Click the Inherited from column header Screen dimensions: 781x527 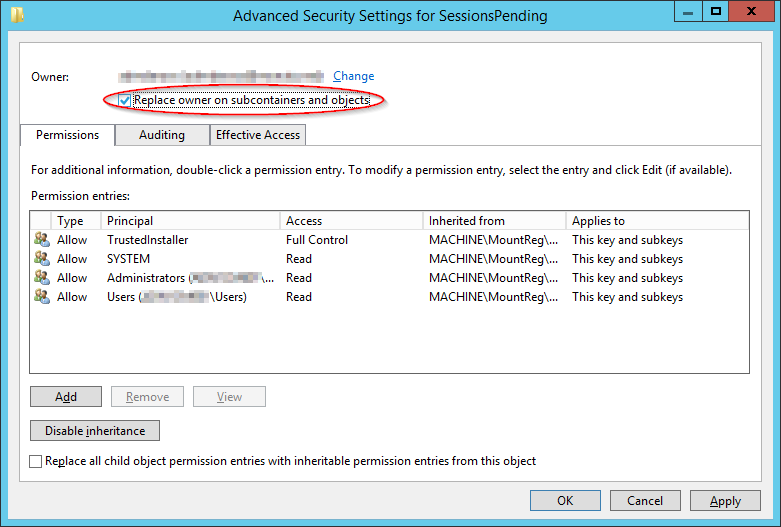click(x=495, y=221)
